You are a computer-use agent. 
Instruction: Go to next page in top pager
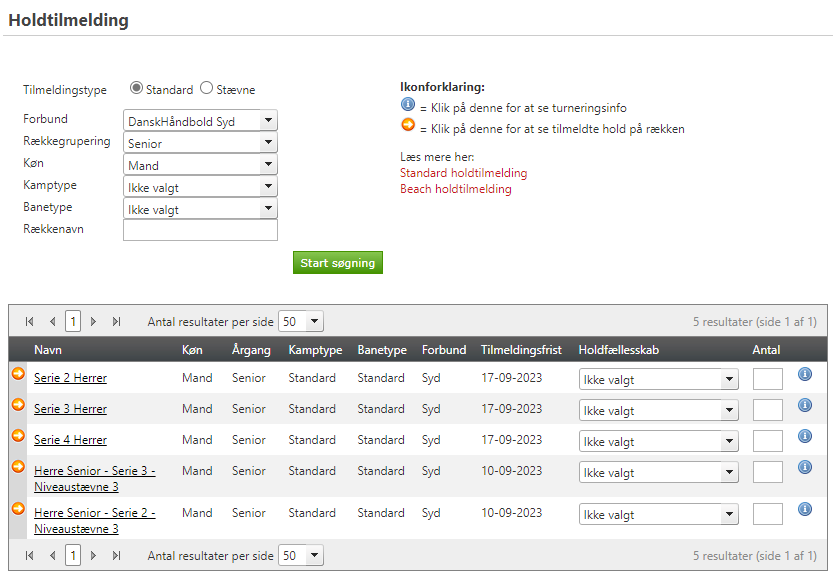[x=94, y=322]
